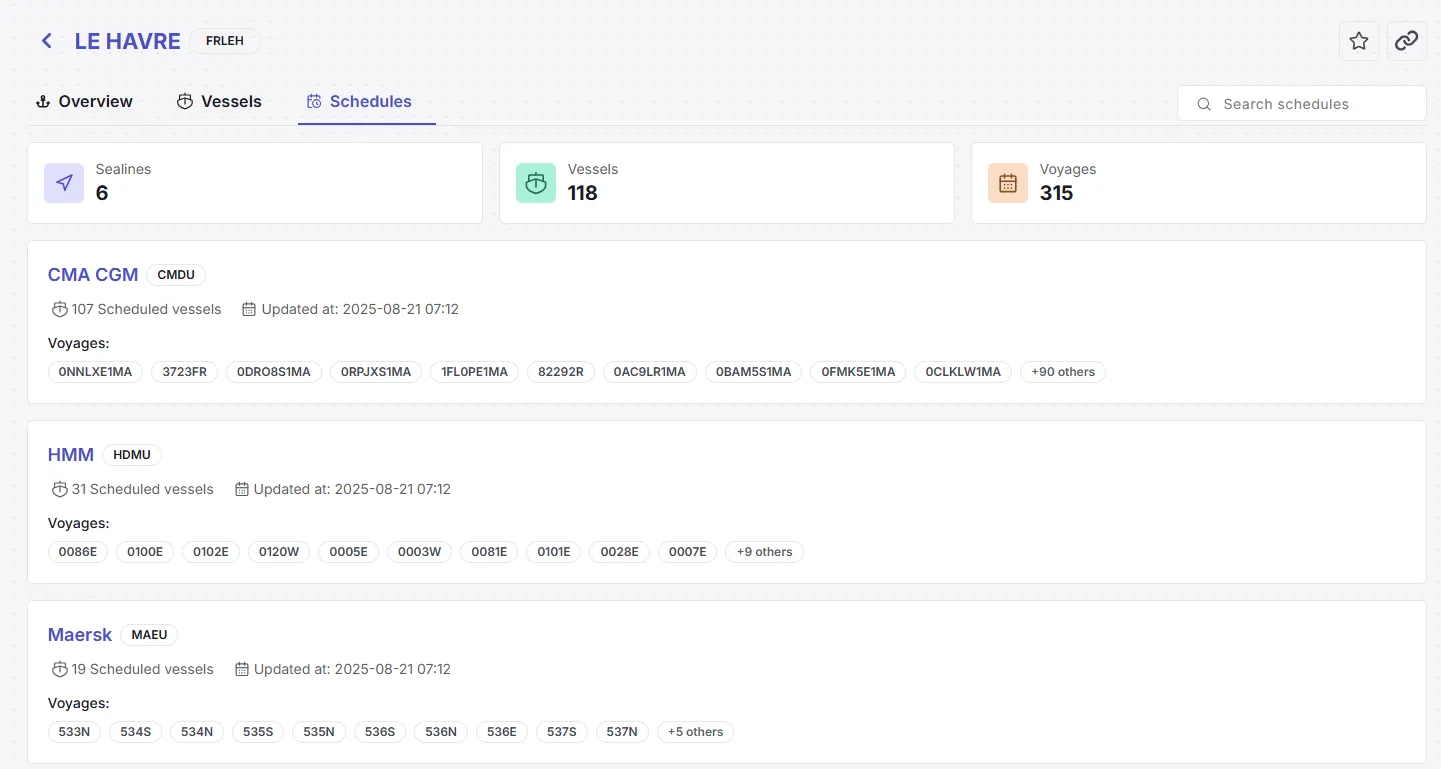Select Maersk voyage 535S
The width and height of the screenshot is (1441, 769).
[258, 732]
